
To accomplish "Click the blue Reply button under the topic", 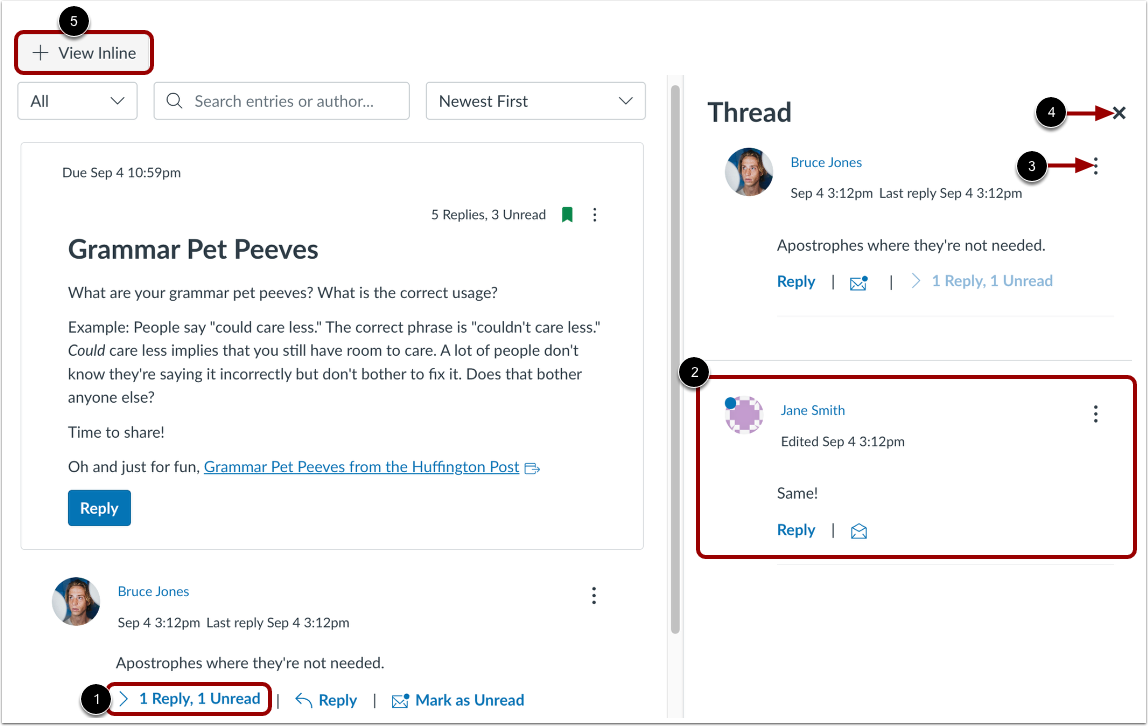I will tap(100, 508).
